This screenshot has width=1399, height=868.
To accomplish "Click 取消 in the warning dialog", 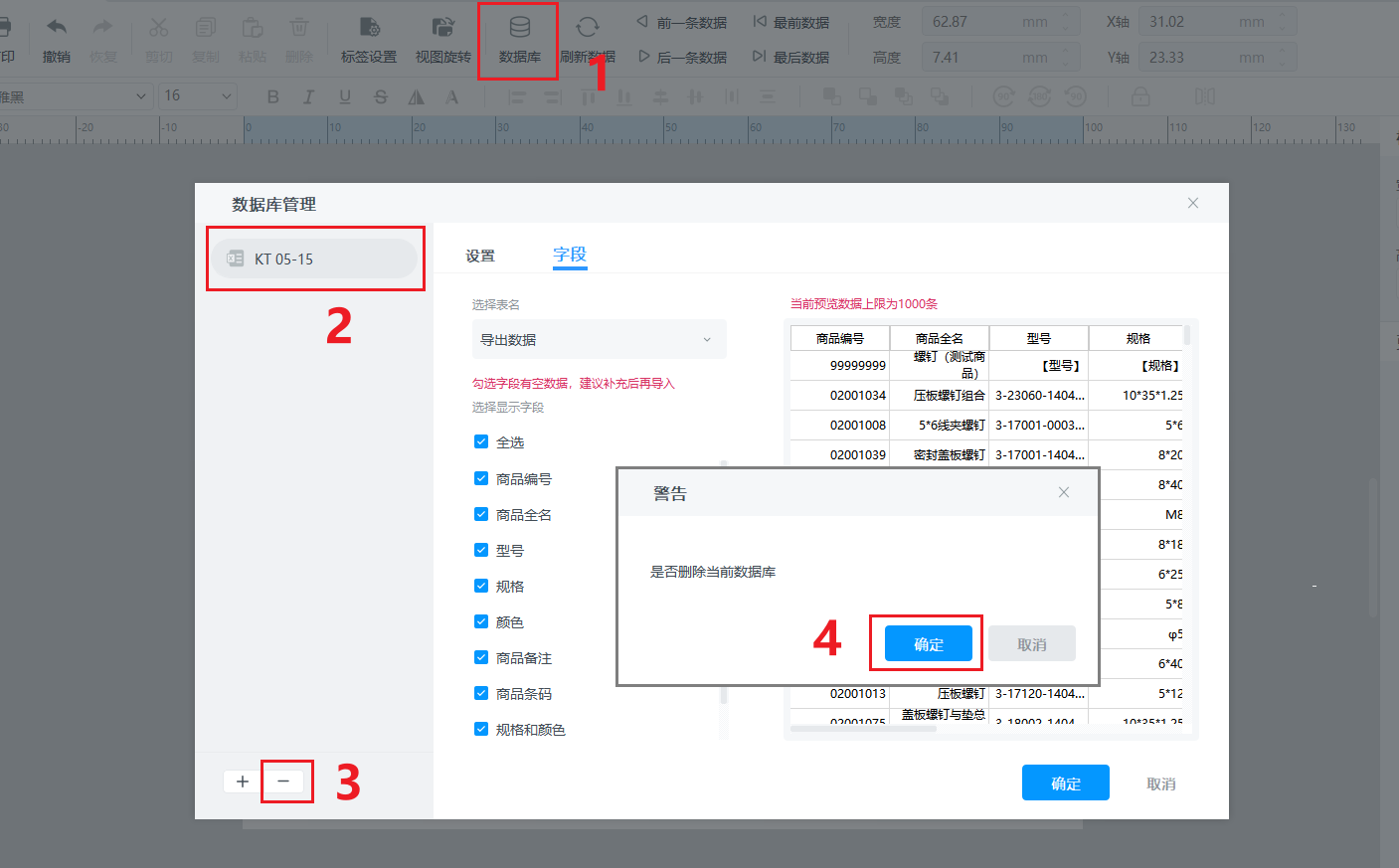I will (x=1031, y=644).
